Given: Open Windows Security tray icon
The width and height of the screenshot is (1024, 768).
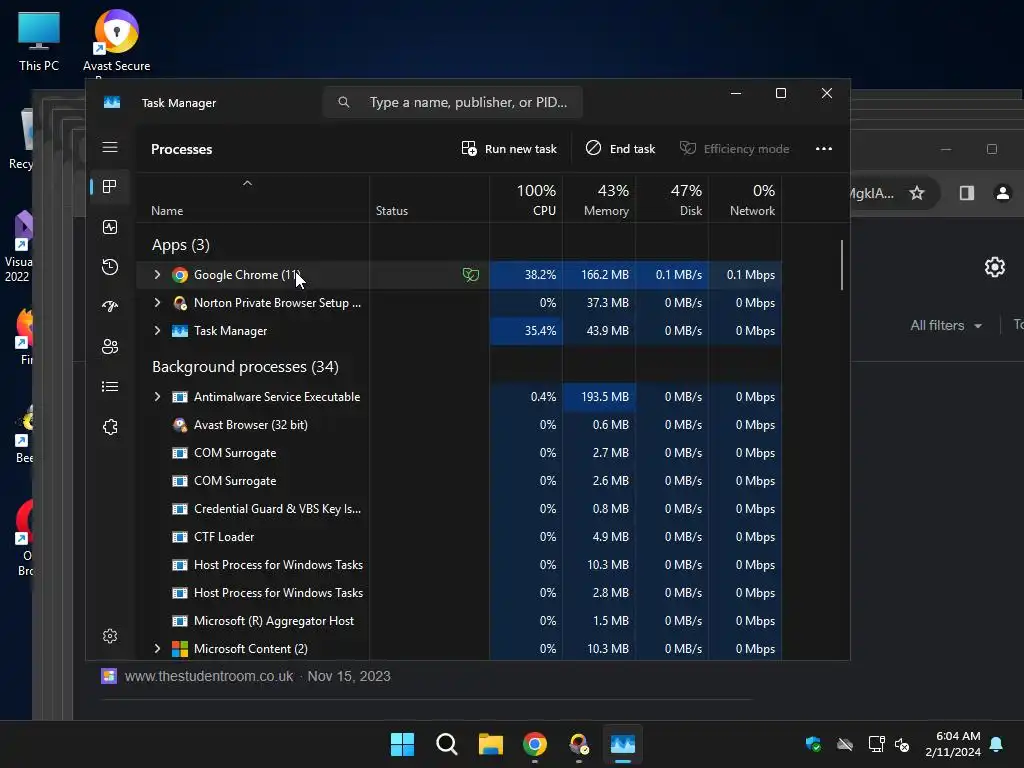Looking at the screenshot, I should click(813, 744).
